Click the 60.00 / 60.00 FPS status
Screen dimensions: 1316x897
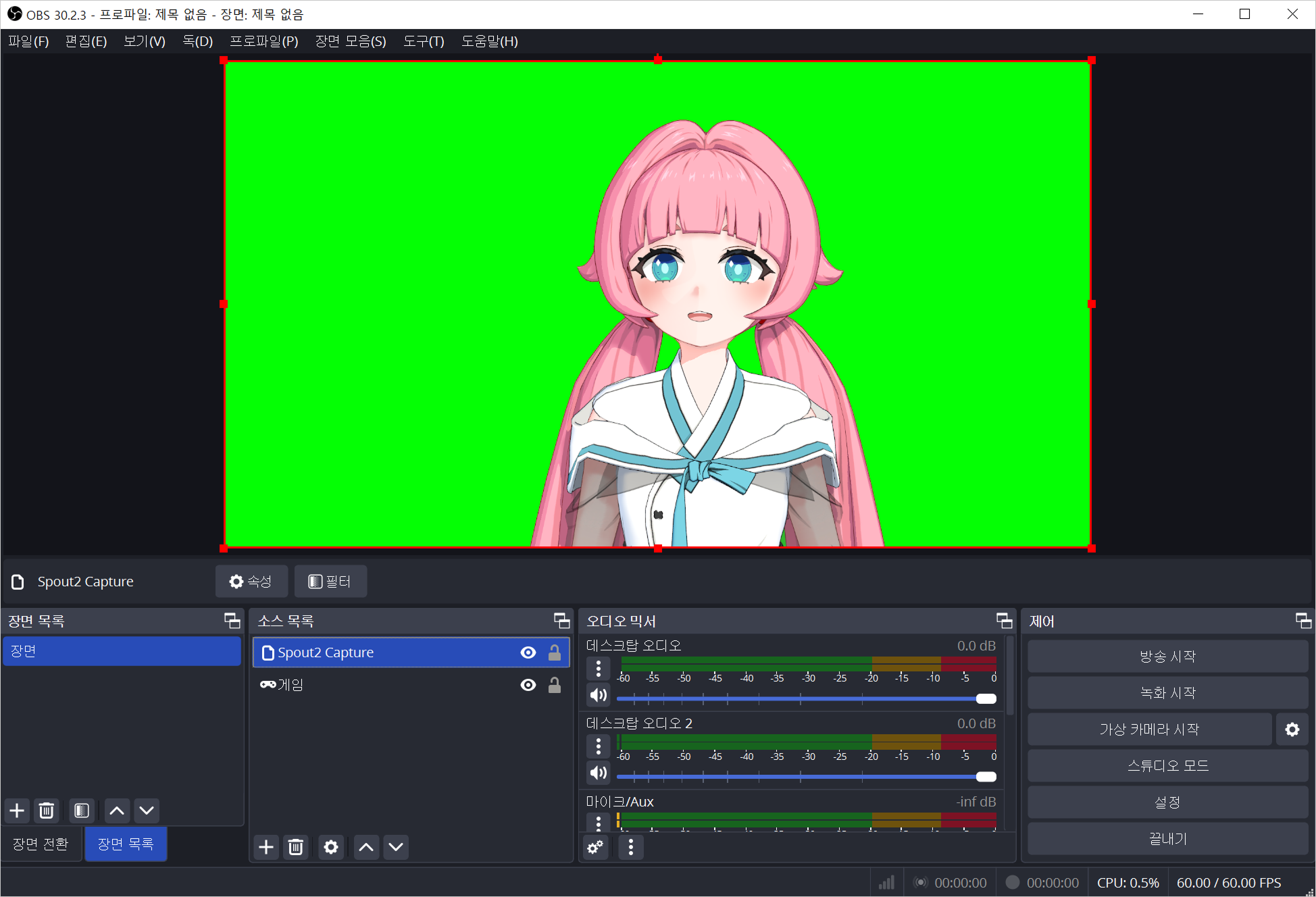(1229, 883)
